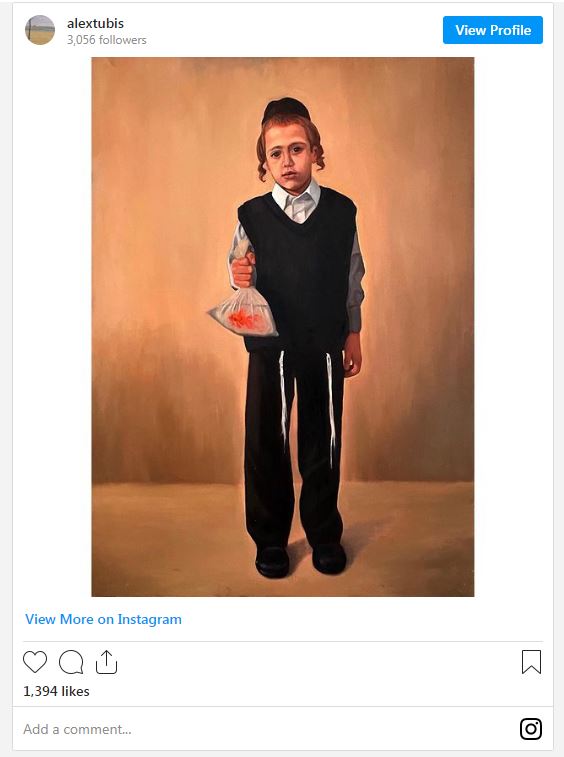Open comments via the speech bubble icon
The image size is (564, 757).
click(71, 662)
